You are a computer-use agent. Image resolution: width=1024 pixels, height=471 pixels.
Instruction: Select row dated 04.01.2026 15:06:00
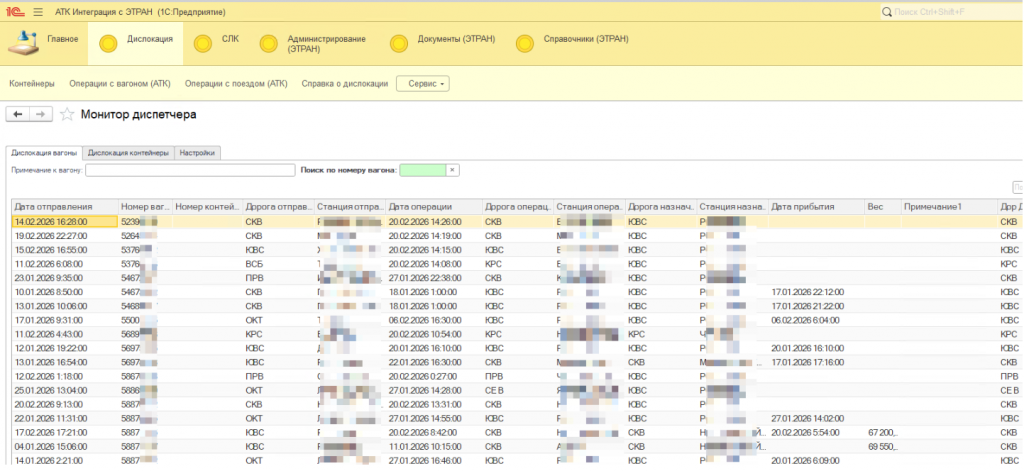(517, 447)
